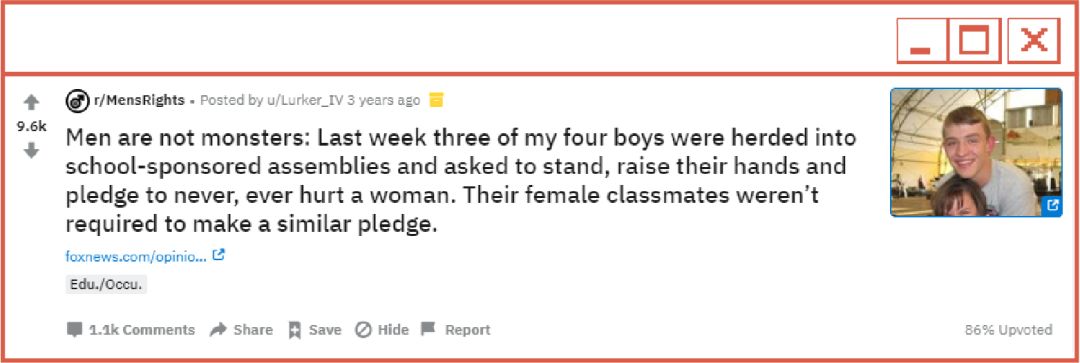Open the post's thumbnail image
Viewport: 1080px width, 363px height.
[976, 152]
